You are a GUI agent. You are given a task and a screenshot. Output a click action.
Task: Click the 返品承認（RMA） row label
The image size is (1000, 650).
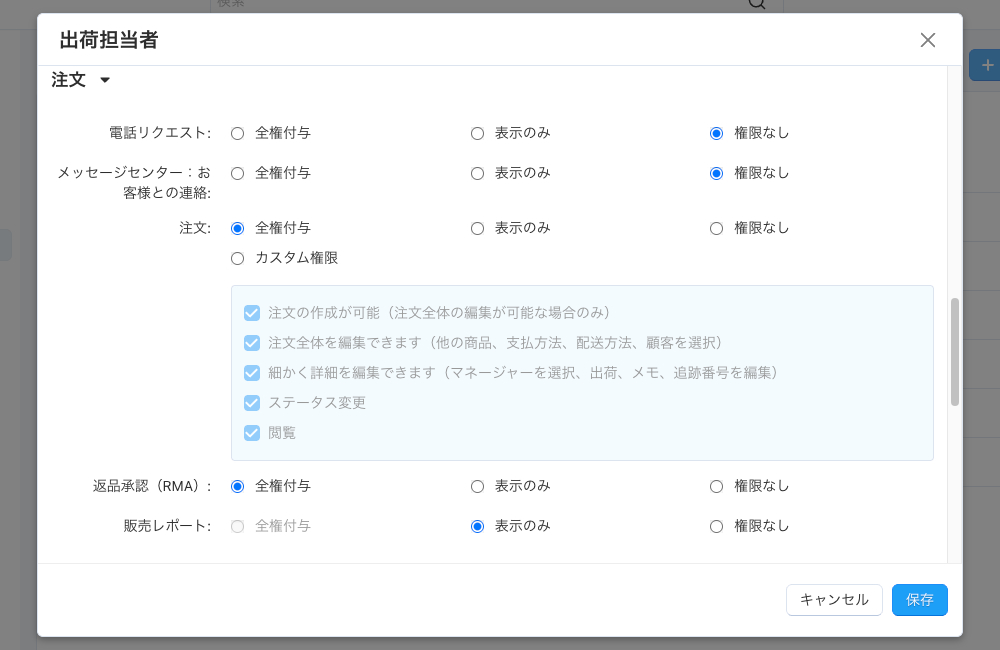(x=152, y=486)
